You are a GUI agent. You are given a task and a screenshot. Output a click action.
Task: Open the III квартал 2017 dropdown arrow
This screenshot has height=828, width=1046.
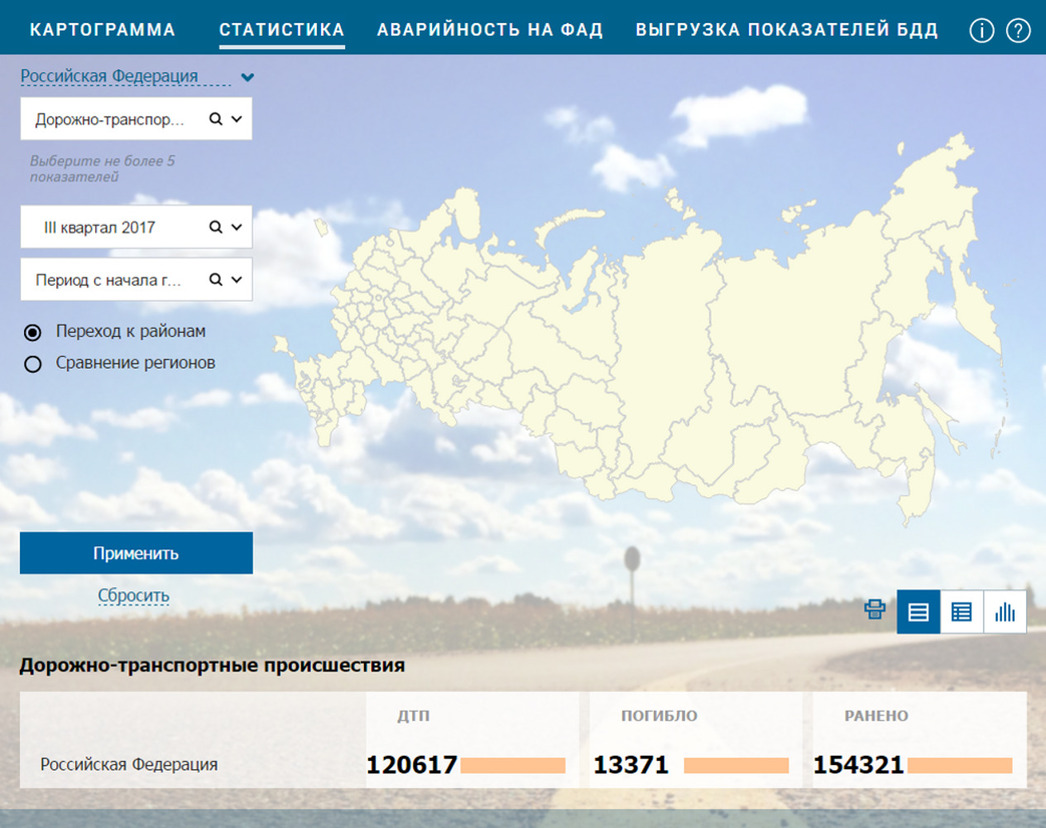tap(237, 228)
